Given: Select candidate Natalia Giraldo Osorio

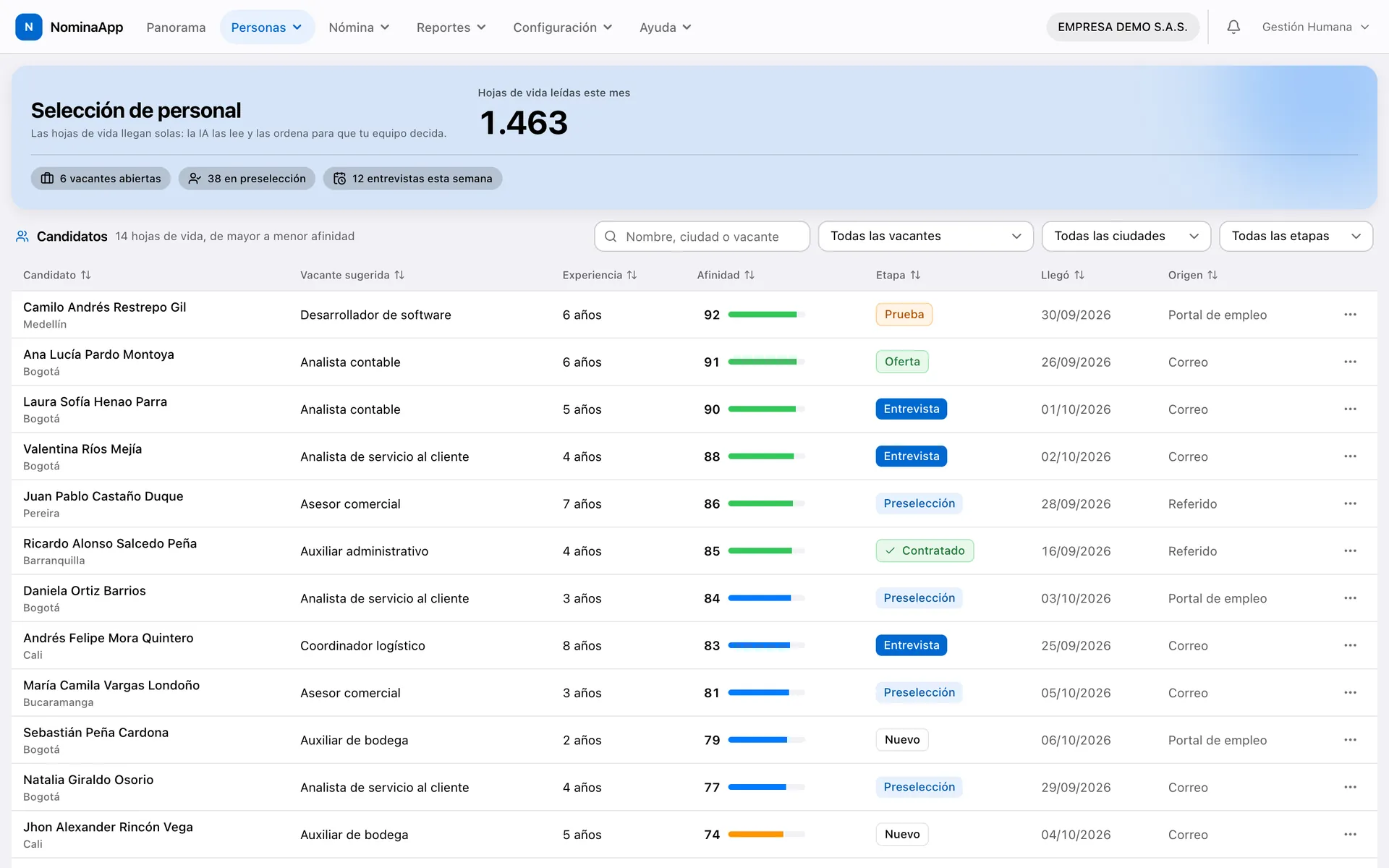Looking at the screenshot, I should pos(88,780).
